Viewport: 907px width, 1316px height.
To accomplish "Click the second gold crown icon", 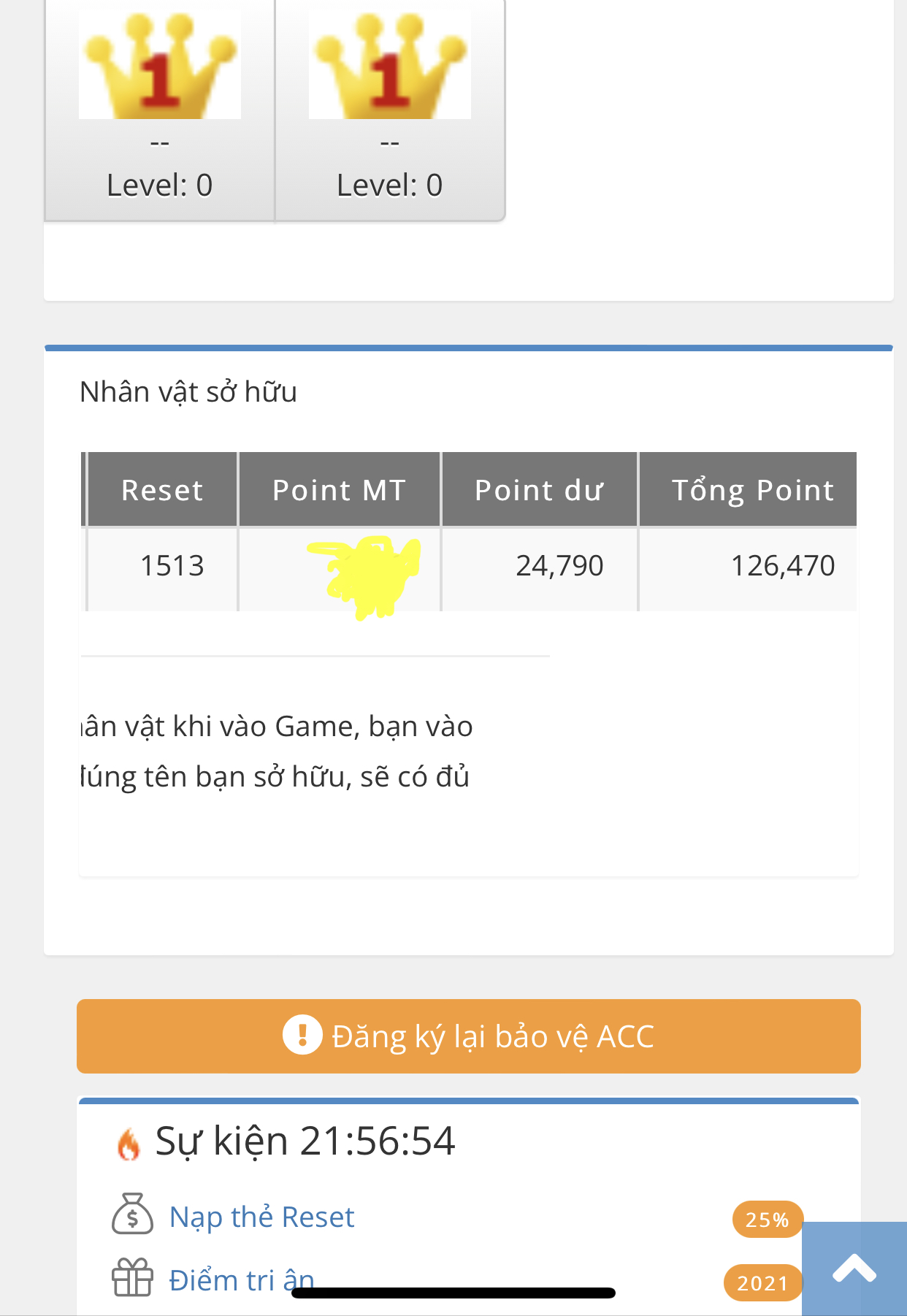I will (389, 64).
